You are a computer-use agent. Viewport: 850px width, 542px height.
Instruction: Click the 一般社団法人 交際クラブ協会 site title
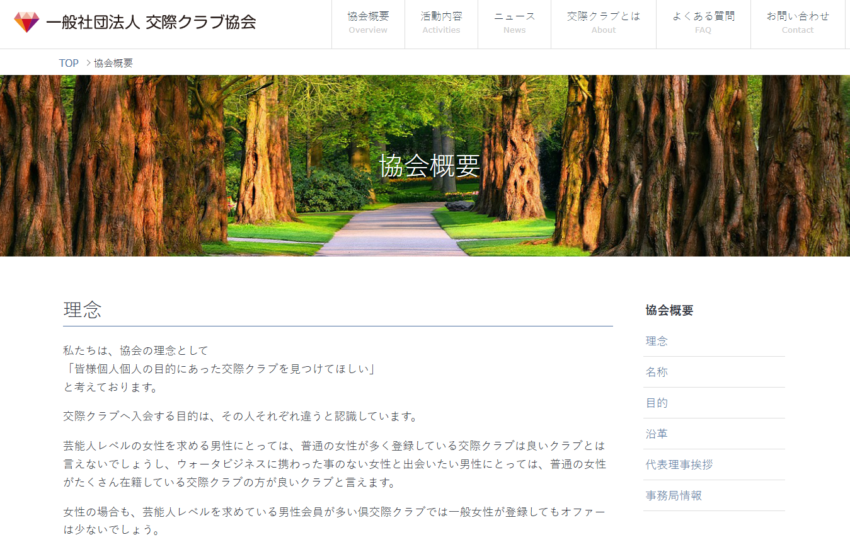150,22
